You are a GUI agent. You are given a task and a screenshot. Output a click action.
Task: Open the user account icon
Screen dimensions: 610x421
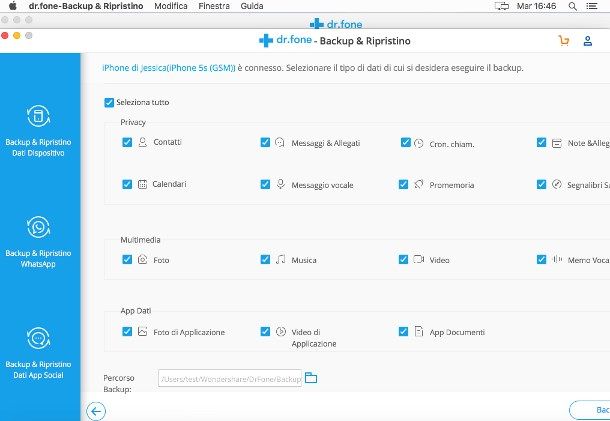click(587, 40)
